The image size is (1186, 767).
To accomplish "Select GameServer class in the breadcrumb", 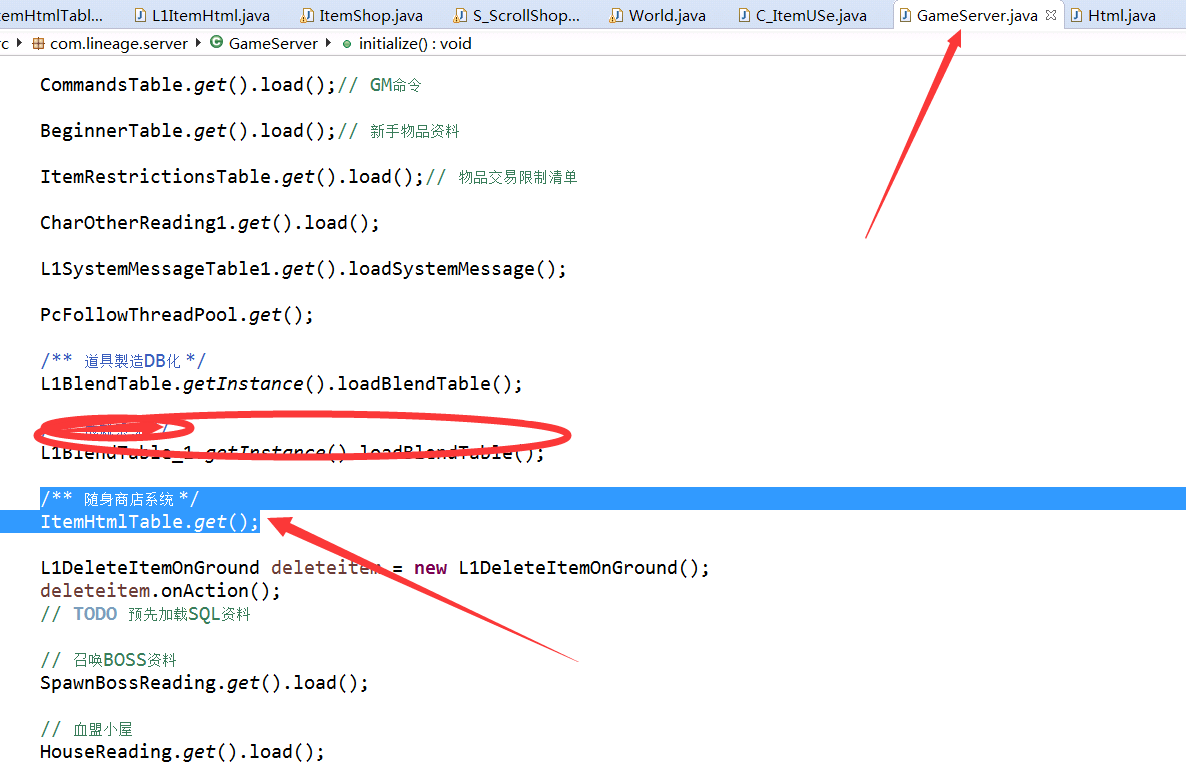I will click(x=273, y=44).
